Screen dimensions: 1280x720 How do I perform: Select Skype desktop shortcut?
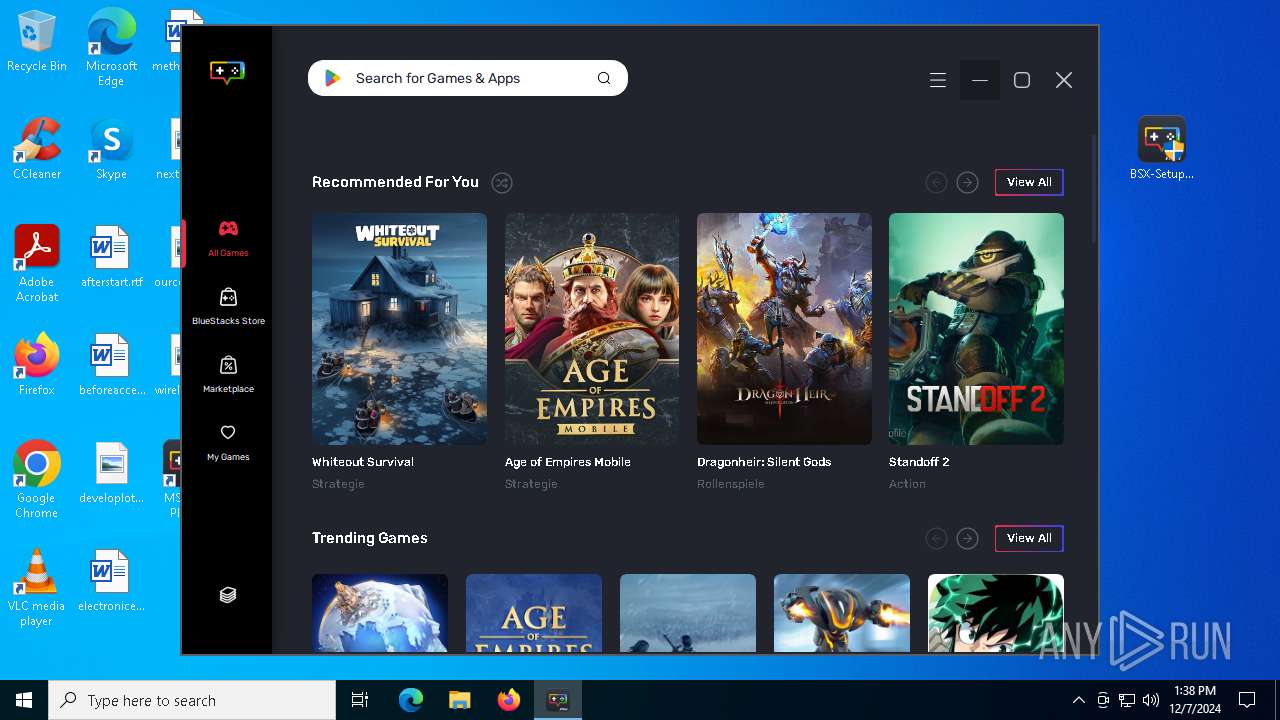pos(111,149)
